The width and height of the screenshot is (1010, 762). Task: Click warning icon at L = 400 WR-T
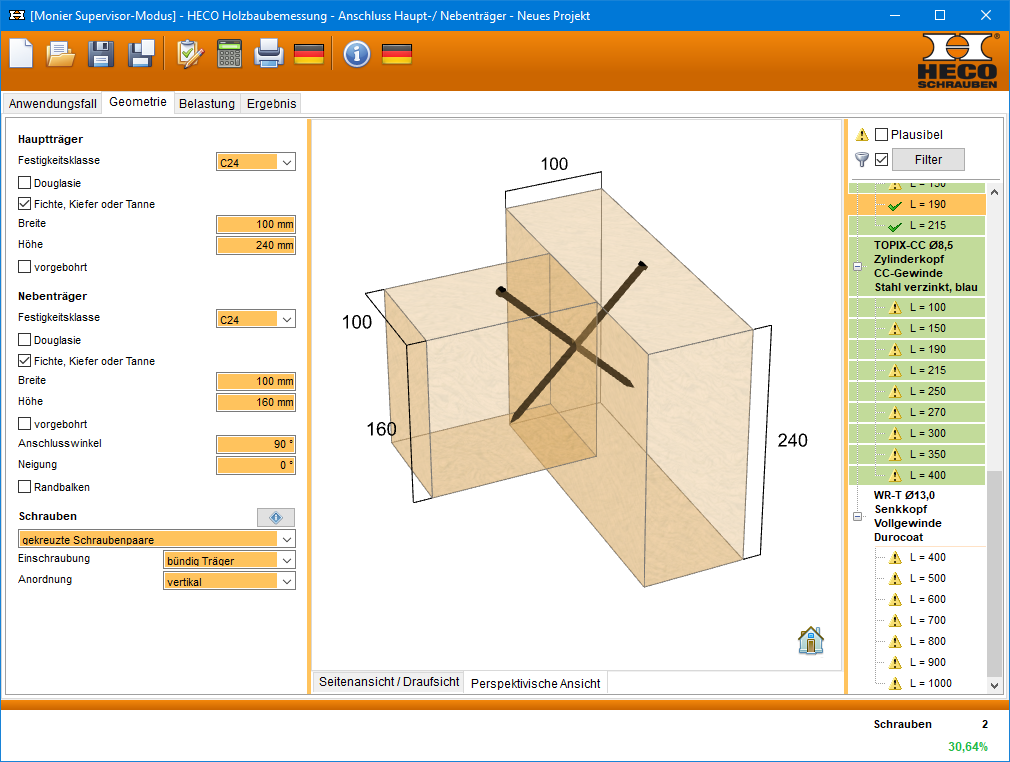(x=895, y=558)
